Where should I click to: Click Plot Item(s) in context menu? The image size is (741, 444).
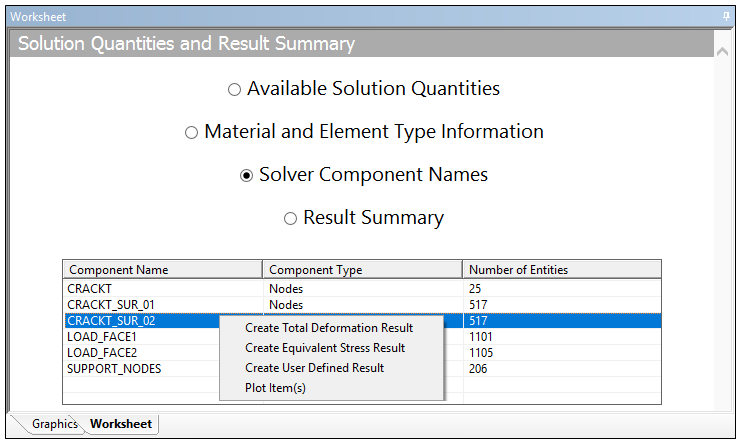click(x=275, y=388)
